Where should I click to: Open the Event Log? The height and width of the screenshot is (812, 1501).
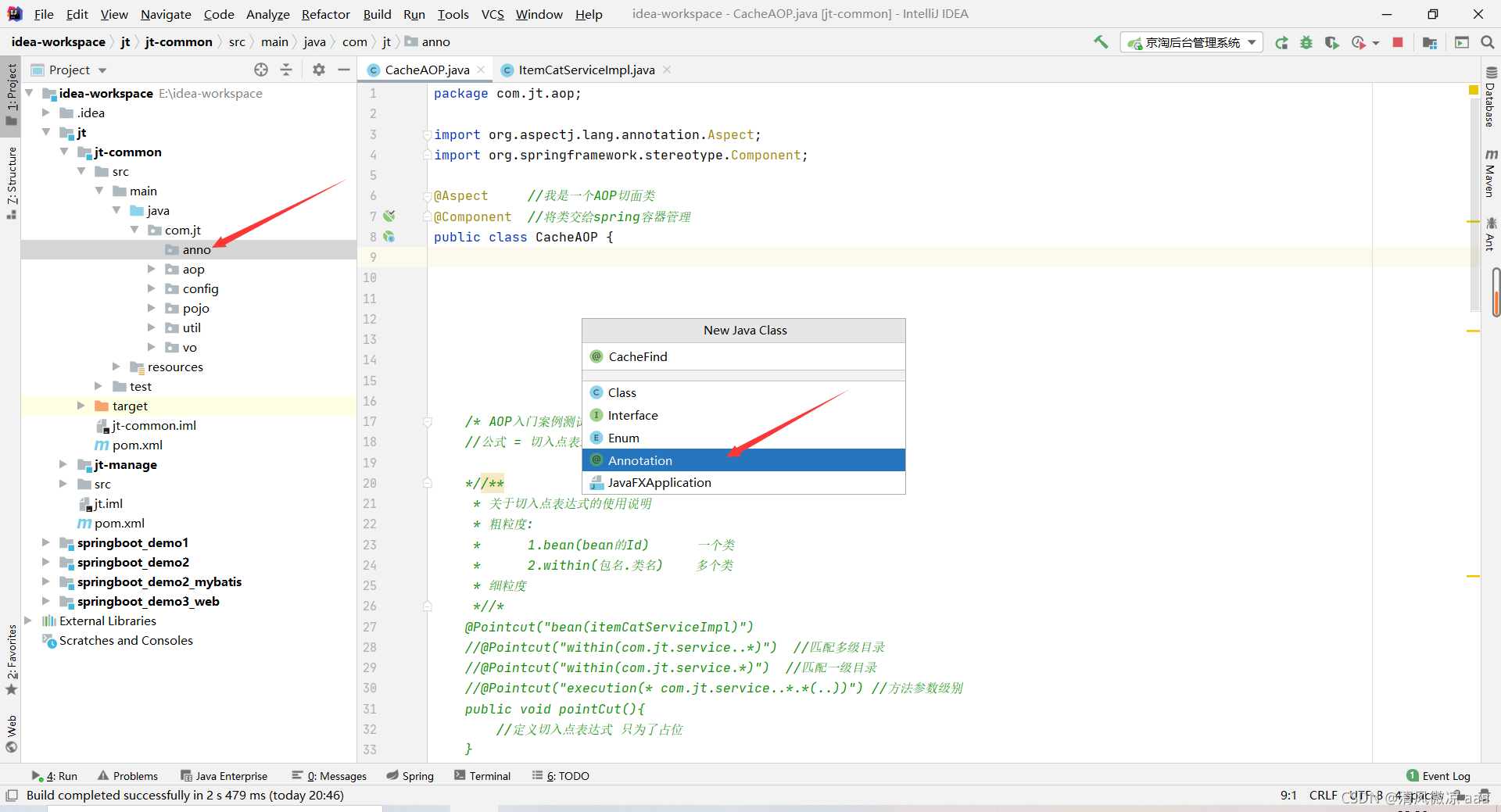[1438, 776]
